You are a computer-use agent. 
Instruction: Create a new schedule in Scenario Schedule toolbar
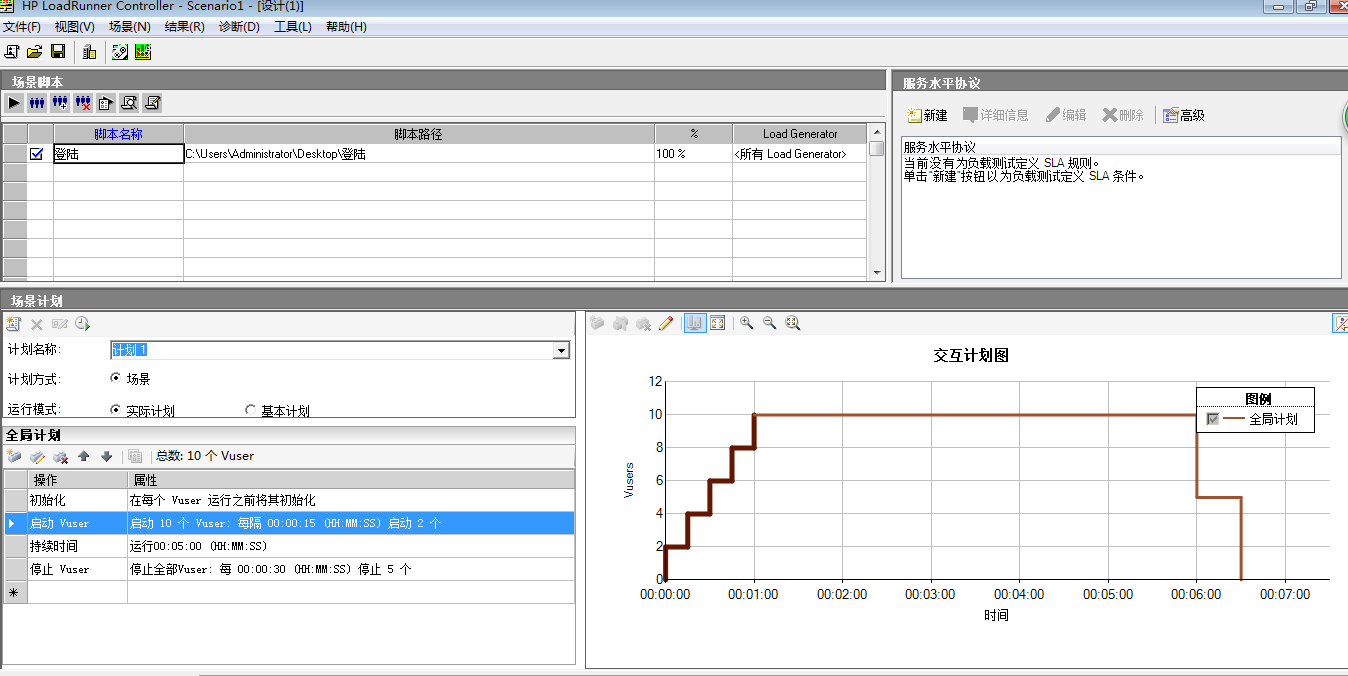pyautogui.click(x=13, y=323)
